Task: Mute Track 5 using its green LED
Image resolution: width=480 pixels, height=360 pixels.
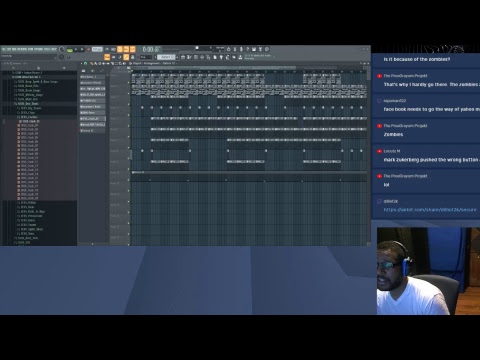Action: pyautogui.click(x=129, y=126)
